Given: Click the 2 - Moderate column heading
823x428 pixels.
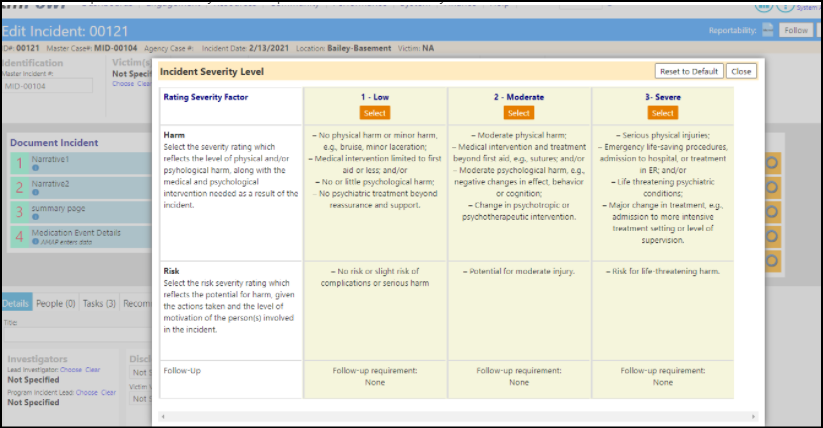Looking at the screenshot, I should pyautogui.click(x=519, y=97).
